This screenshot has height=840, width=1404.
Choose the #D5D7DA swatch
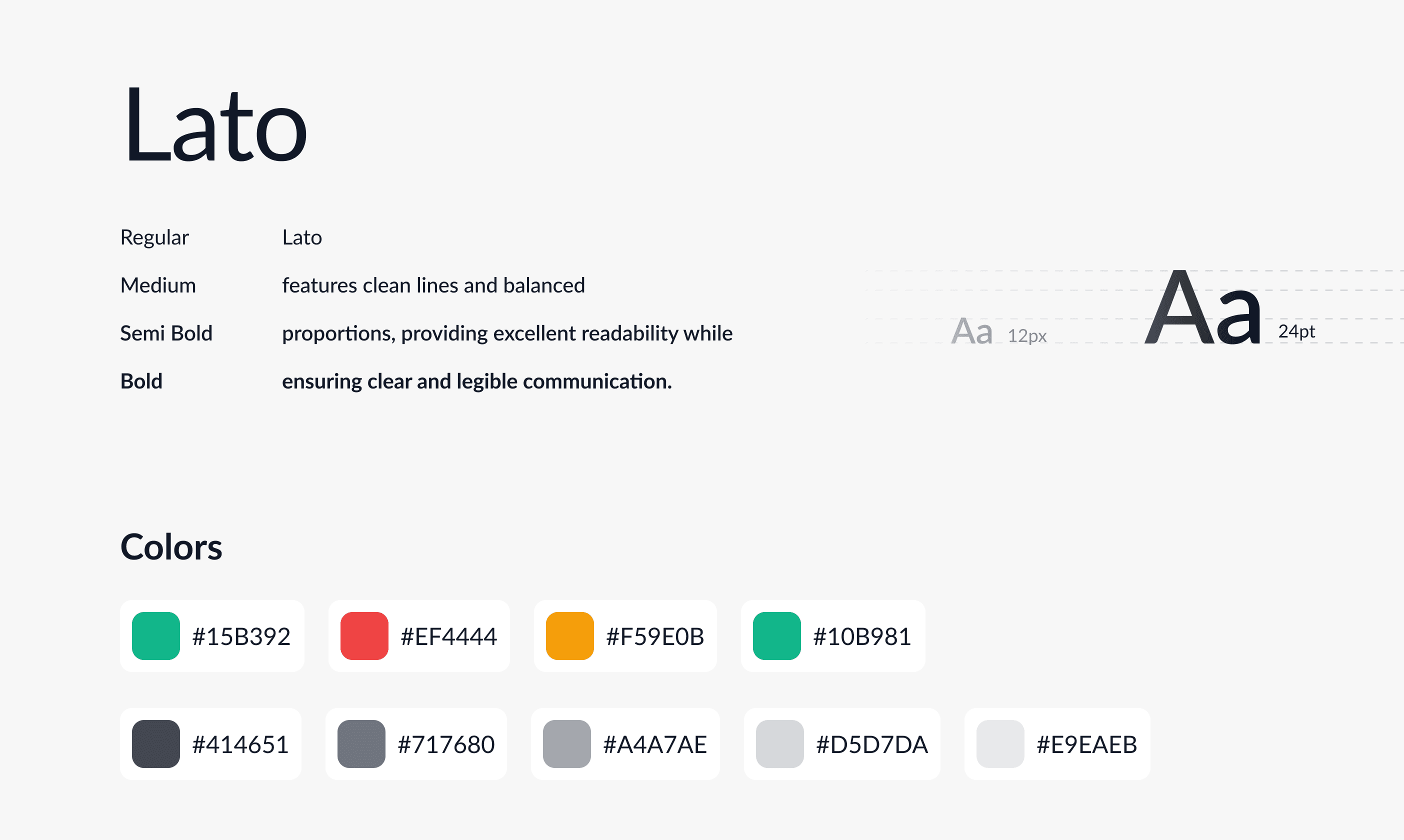(x=780, y=744)
